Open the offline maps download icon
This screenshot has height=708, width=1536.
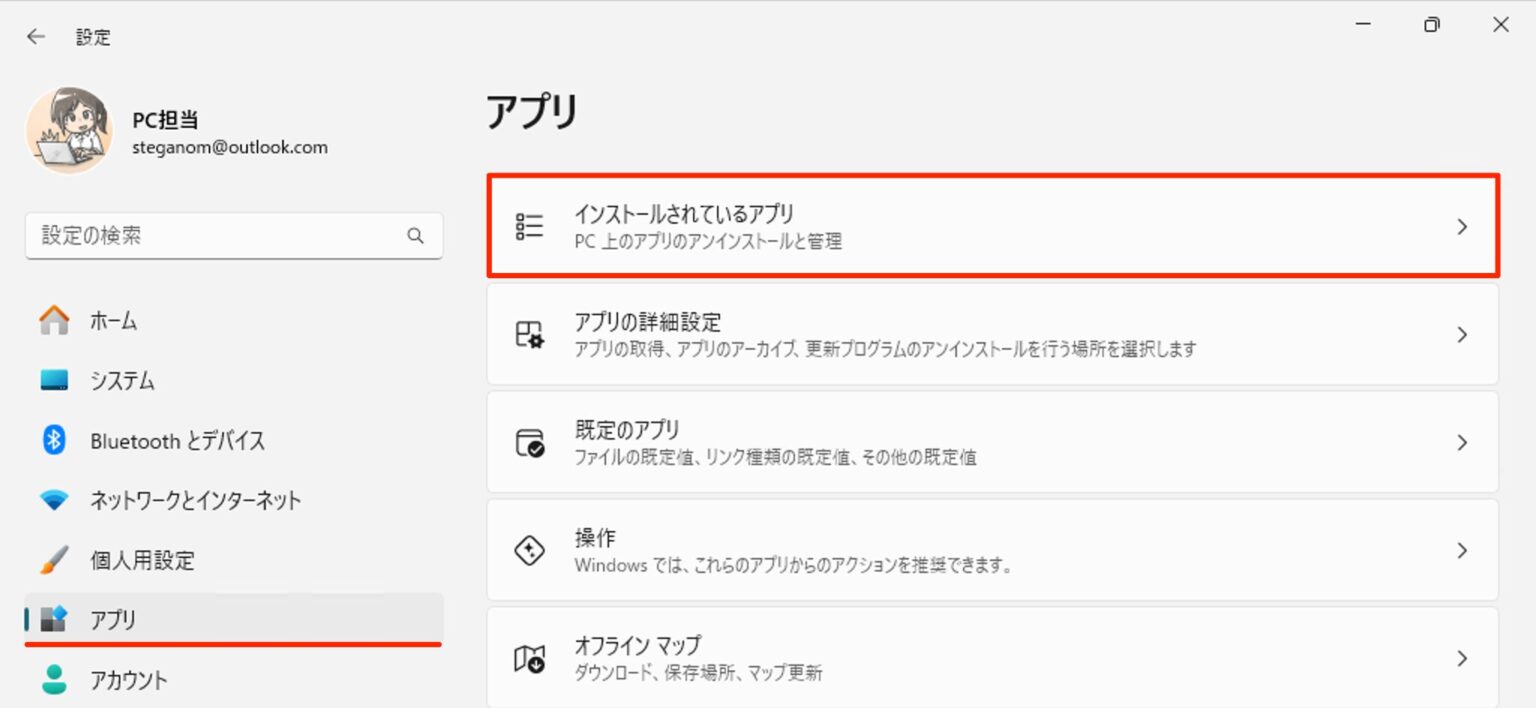coord(528,657)
